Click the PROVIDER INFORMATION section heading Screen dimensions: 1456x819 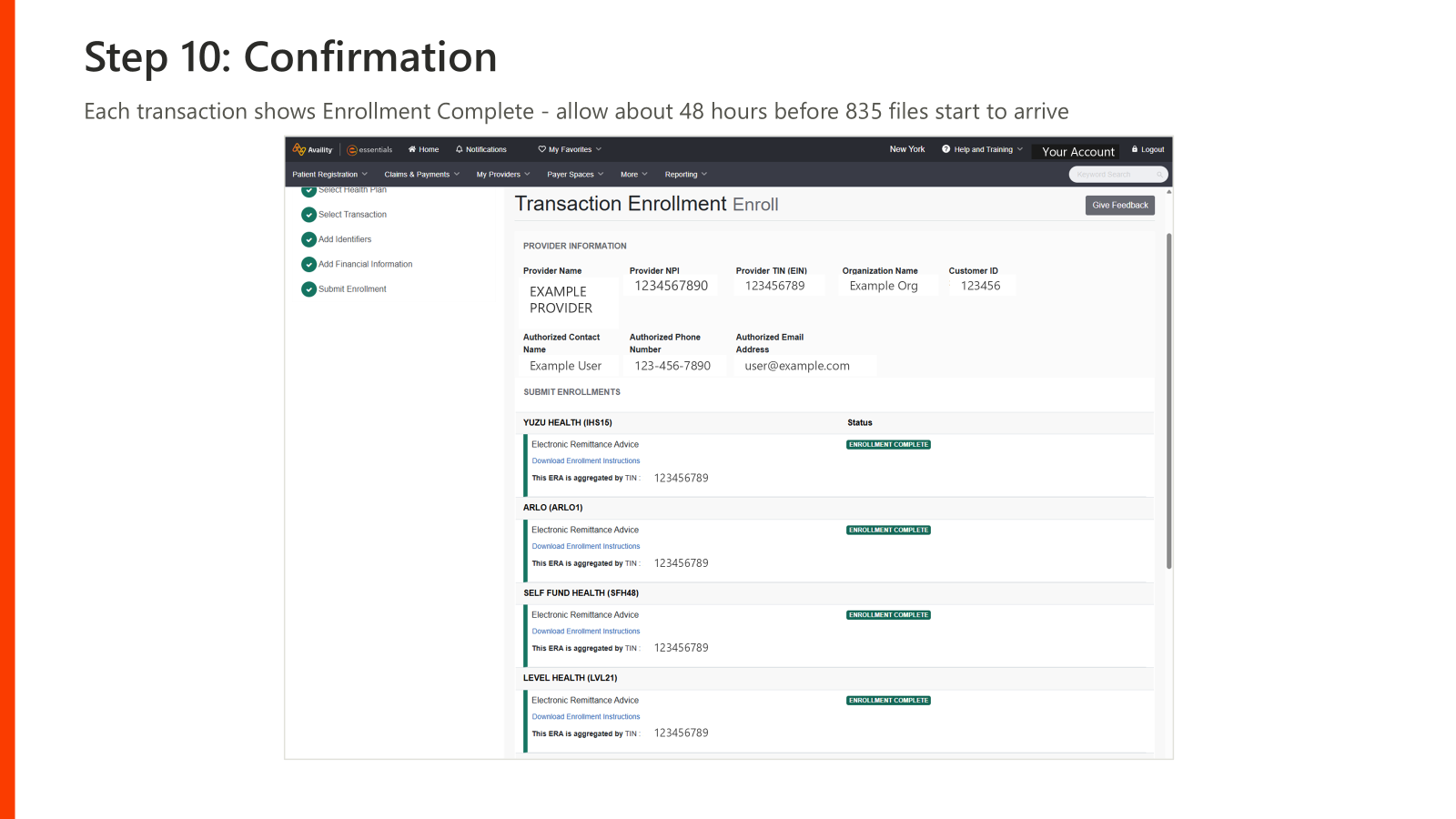pyautogui.click(x=575, y=247)
